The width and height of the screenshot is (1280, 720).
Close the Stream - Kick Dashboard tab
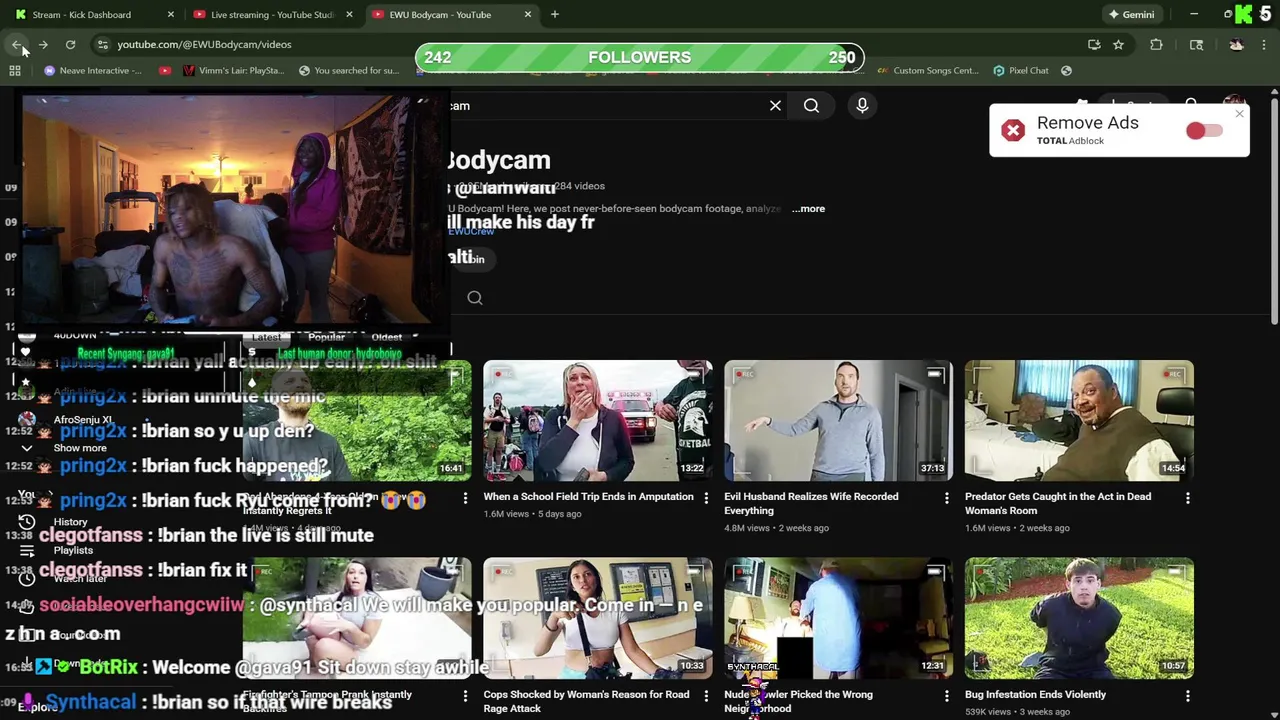coord(170,14)
